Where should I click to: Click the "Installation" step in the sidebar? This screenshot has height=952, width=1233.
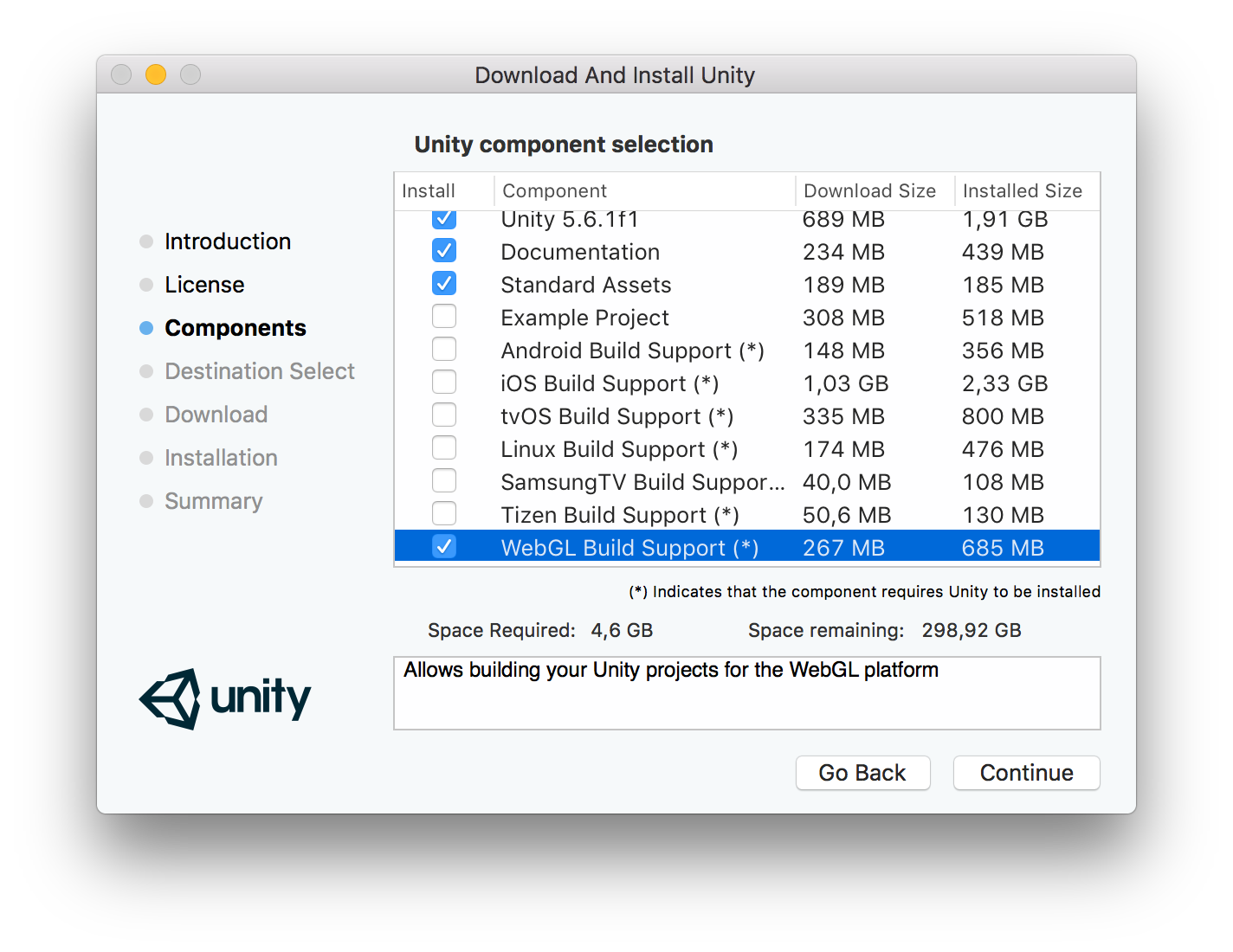tap(221, 458)
